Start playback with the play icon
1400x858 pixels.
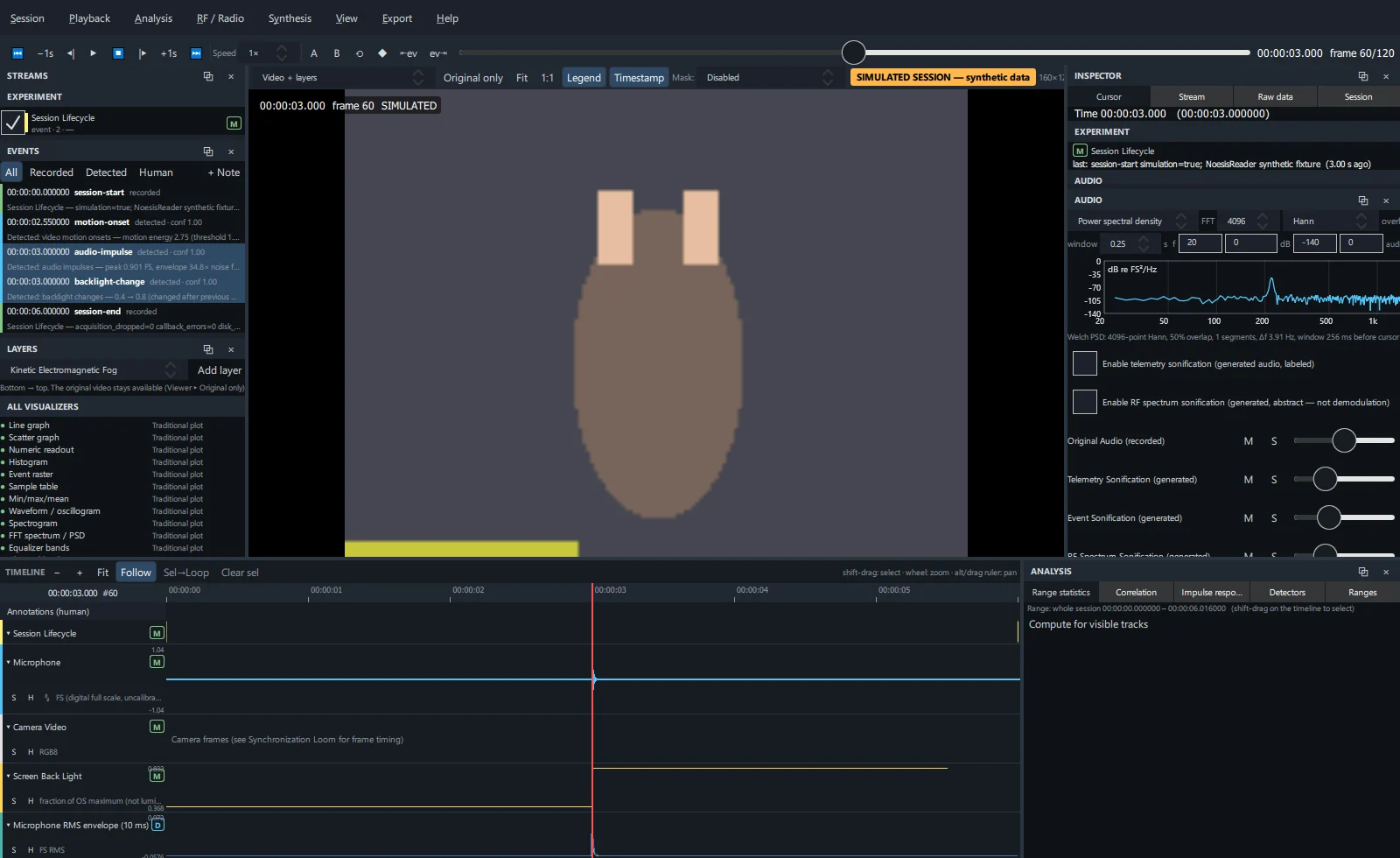[x=94, y=53]
